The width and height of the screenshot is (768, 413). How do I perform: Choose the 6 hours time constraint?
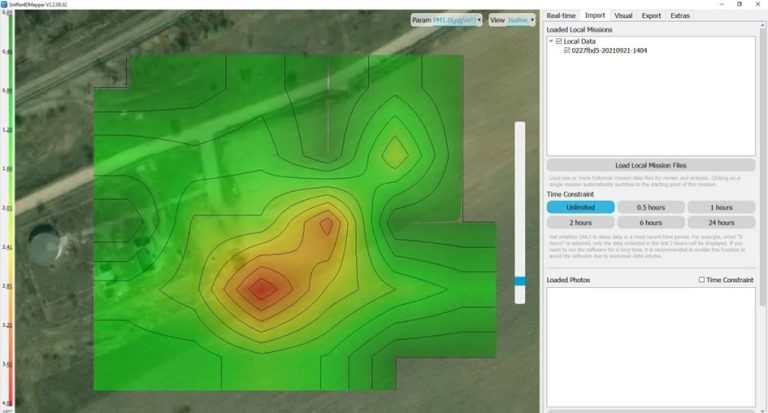tap(650, 222)
